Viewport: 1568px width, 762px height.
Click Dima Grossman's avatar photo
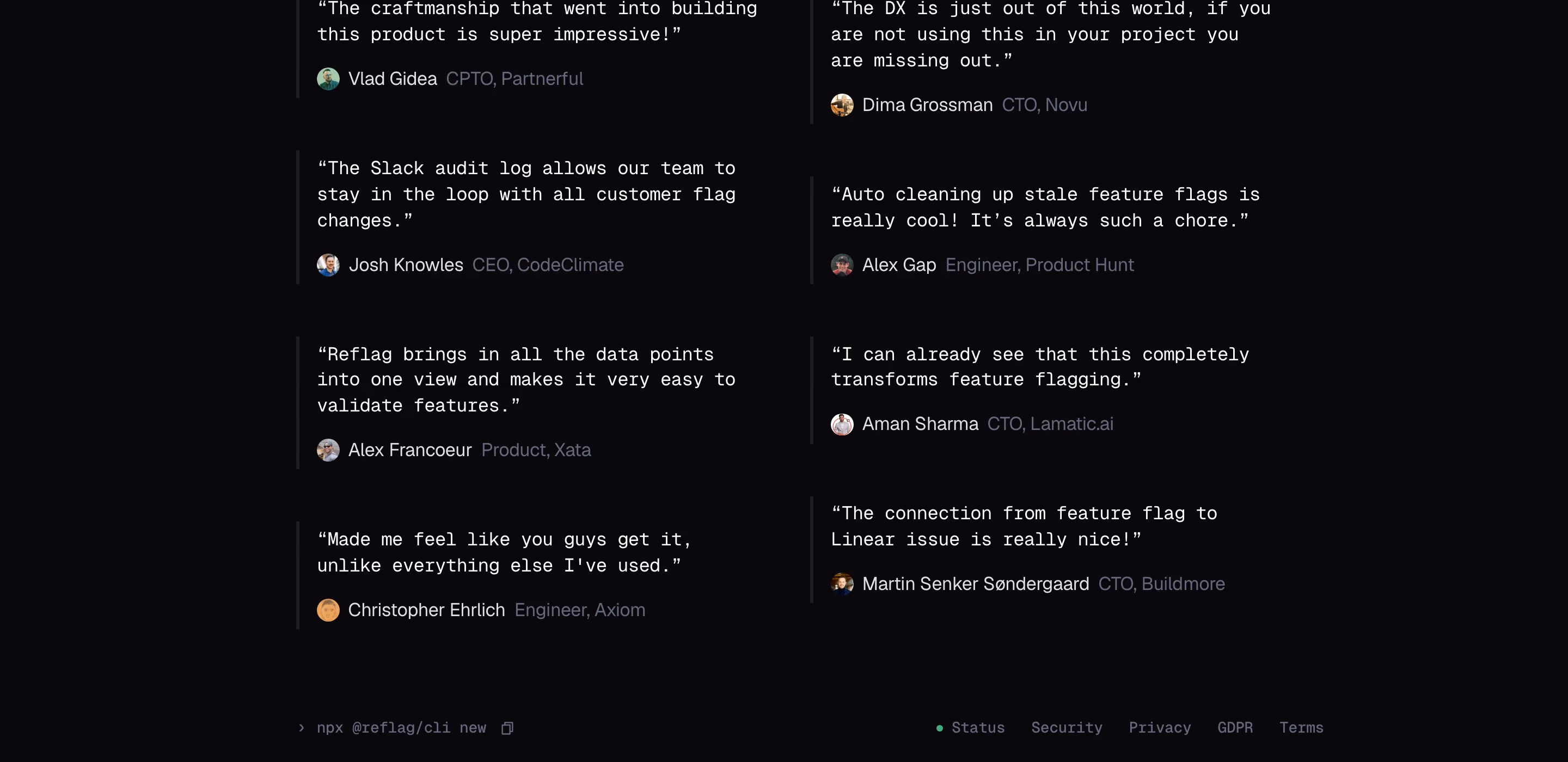842,105
